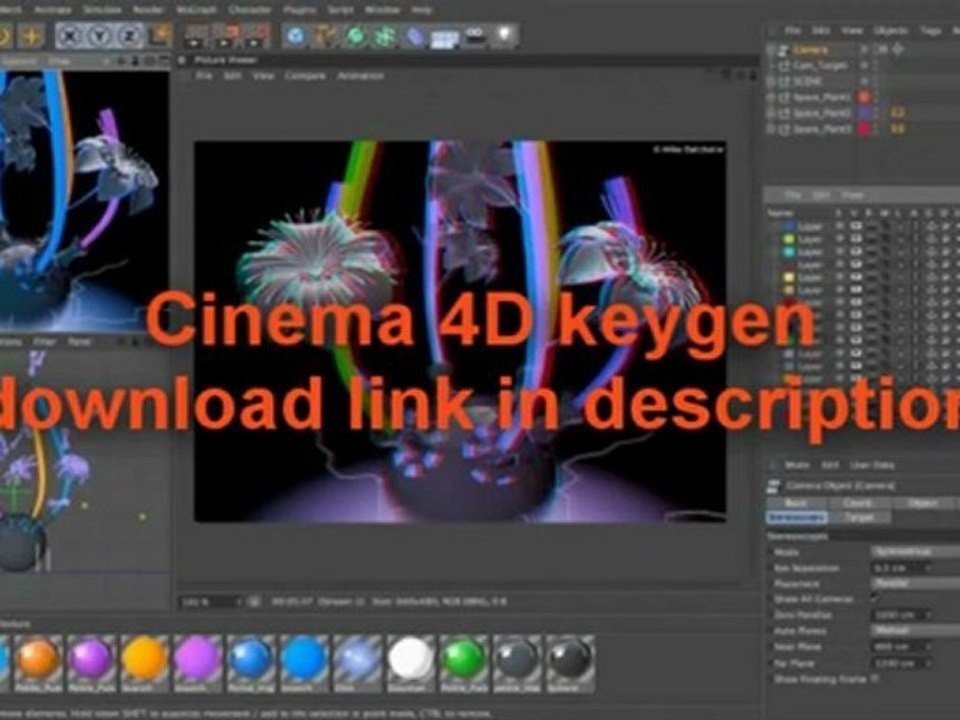Toggle the Y axis lock icon

pos(99,36)
